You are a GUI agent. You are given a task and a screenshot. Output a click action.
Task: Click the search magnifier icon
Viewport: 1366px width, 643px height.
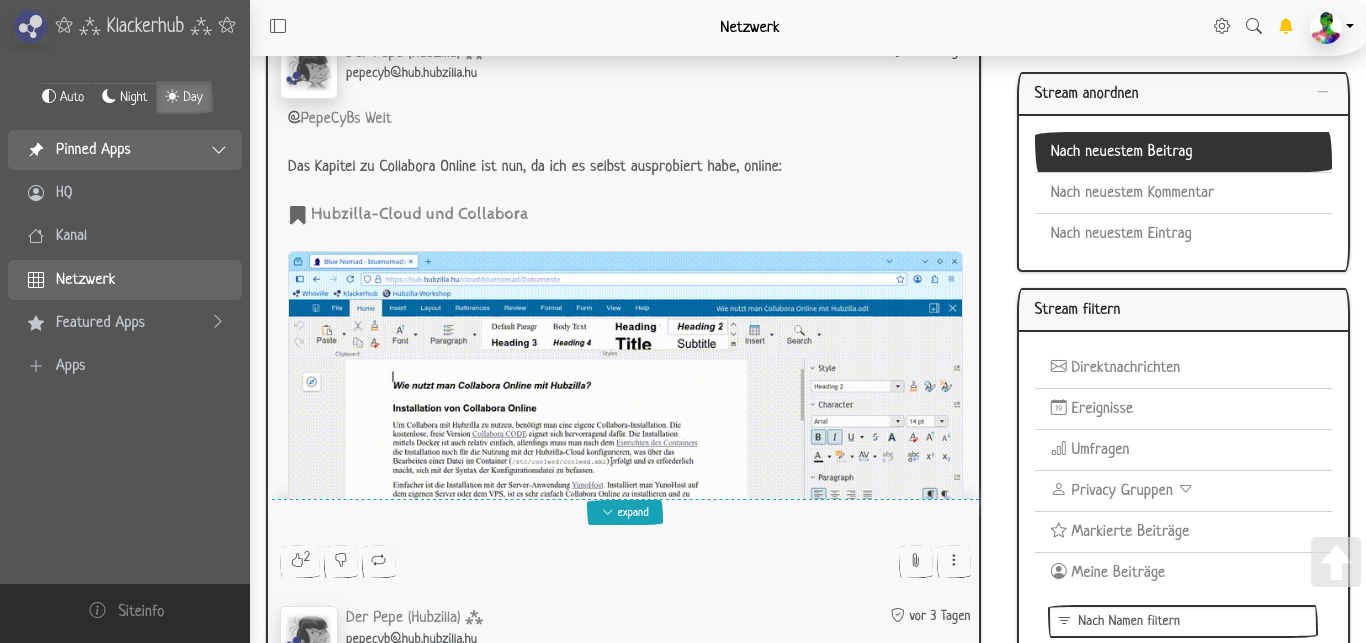1254,27
